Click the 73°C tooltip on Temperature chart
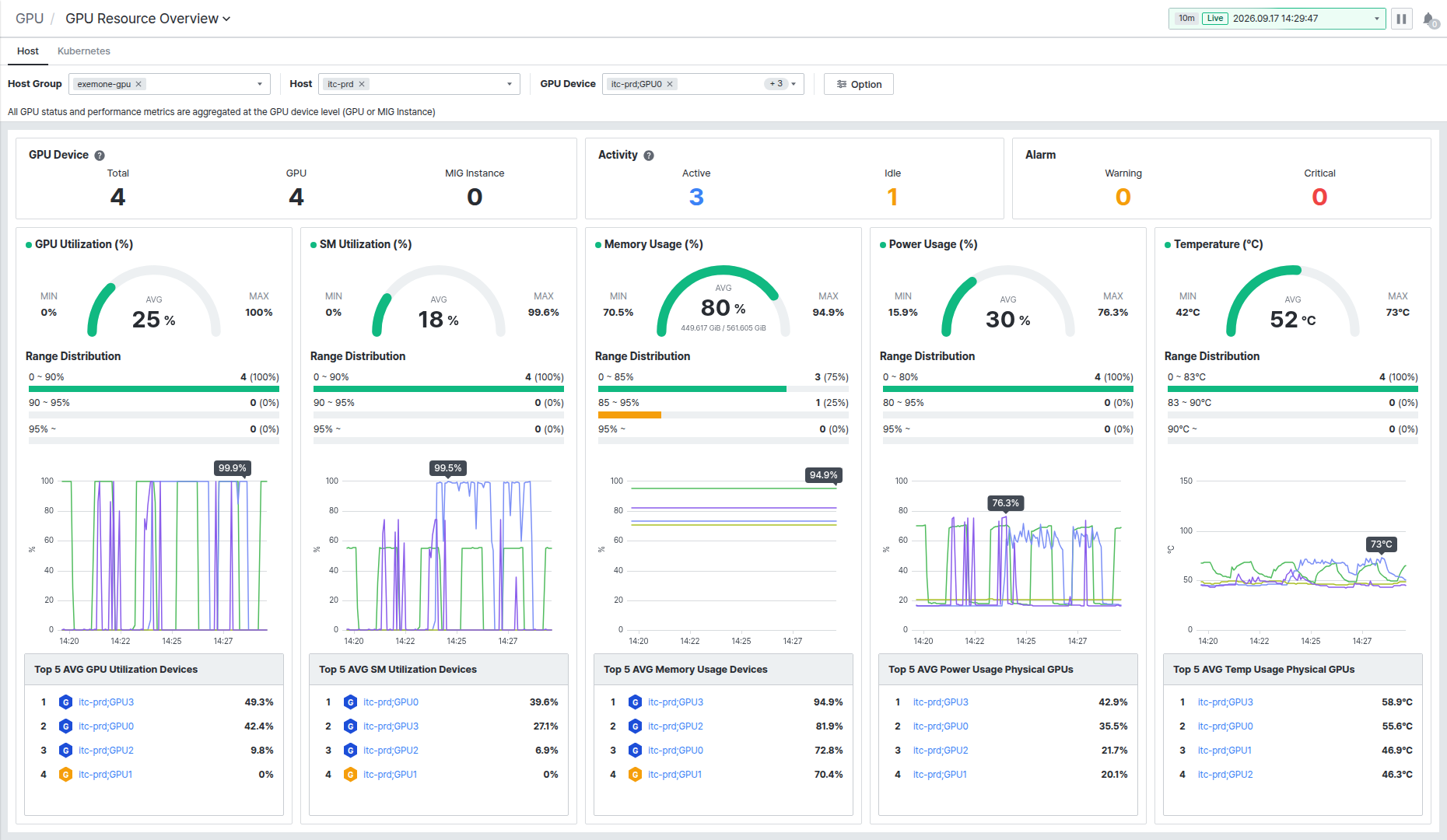1447x840 pixels. coord(1382,544)
